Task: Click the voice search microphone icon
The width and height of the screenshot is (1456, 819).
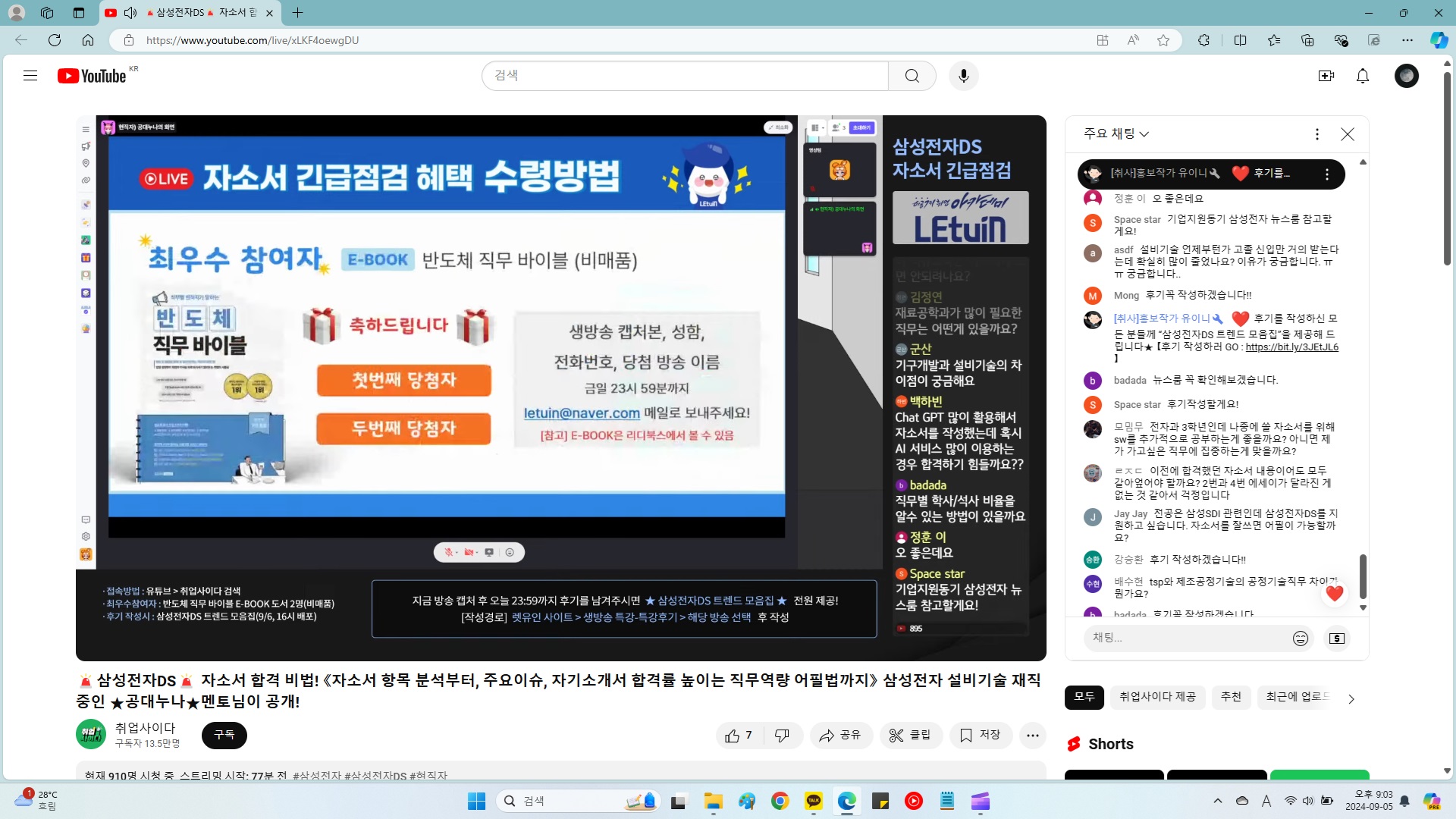Action: tap(963, 76)
